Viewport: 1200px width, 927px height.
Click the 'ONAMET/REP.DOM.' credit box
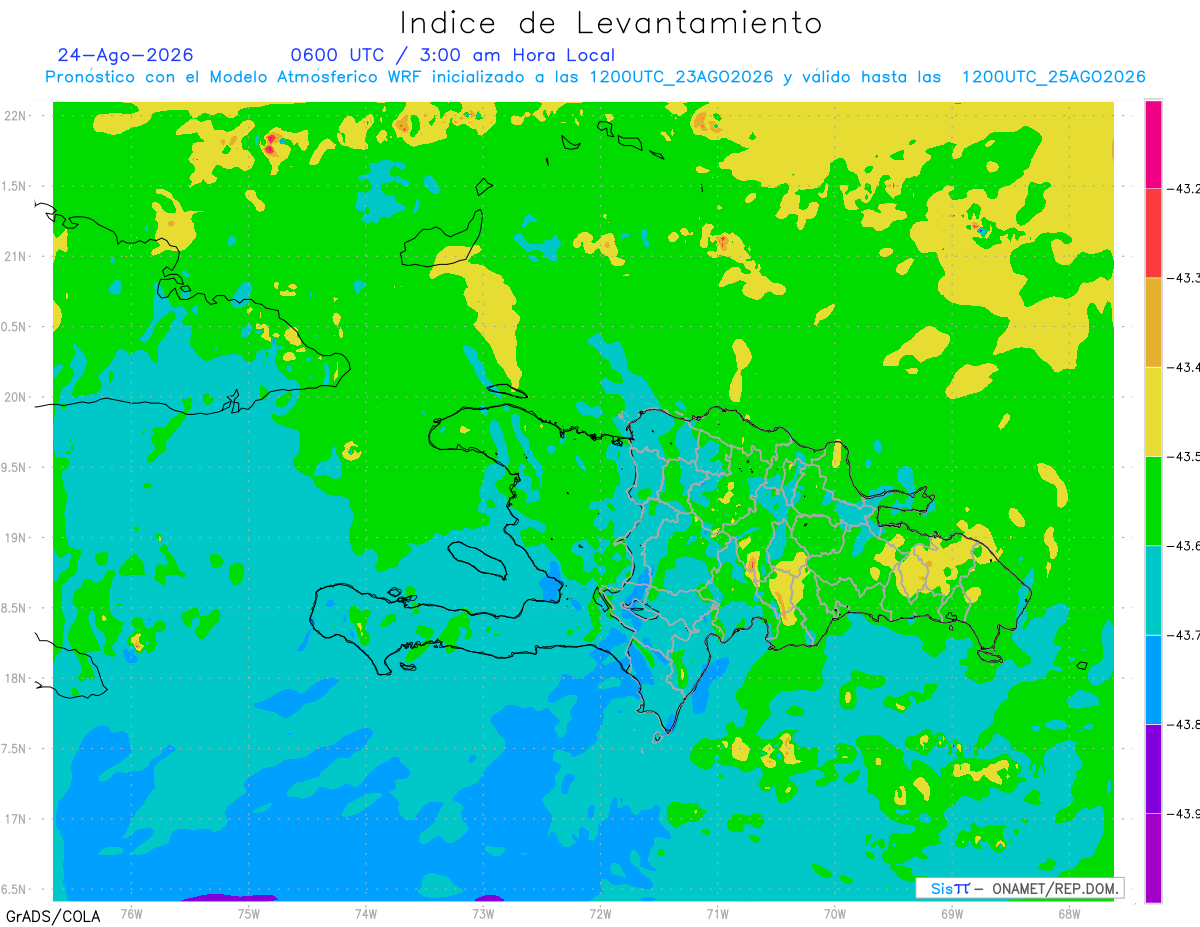[1019, 888]
